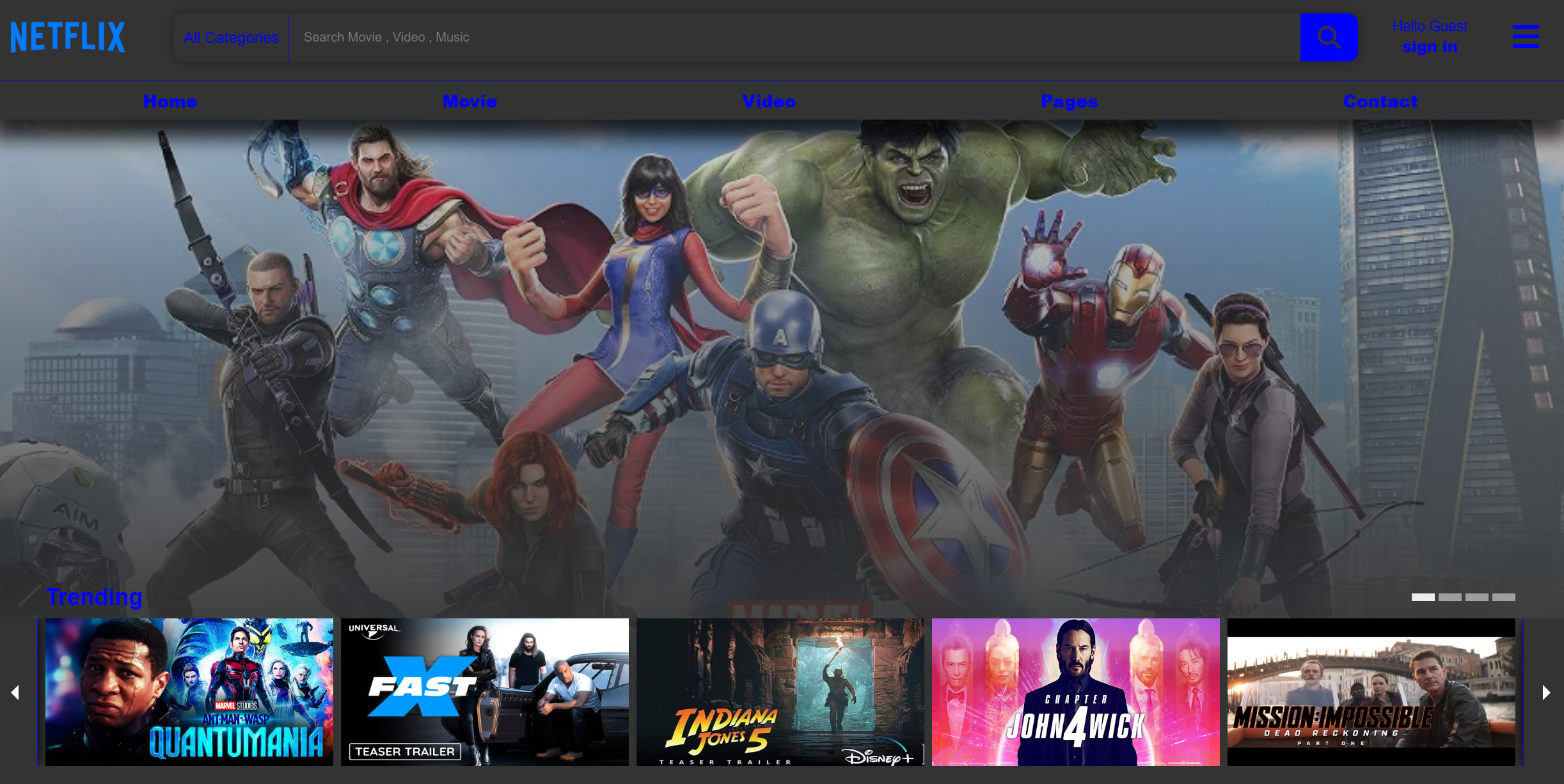Focus the Search Movie, Video, Music field
This screenshot has width=1564, height=784.
coord(794,38)
